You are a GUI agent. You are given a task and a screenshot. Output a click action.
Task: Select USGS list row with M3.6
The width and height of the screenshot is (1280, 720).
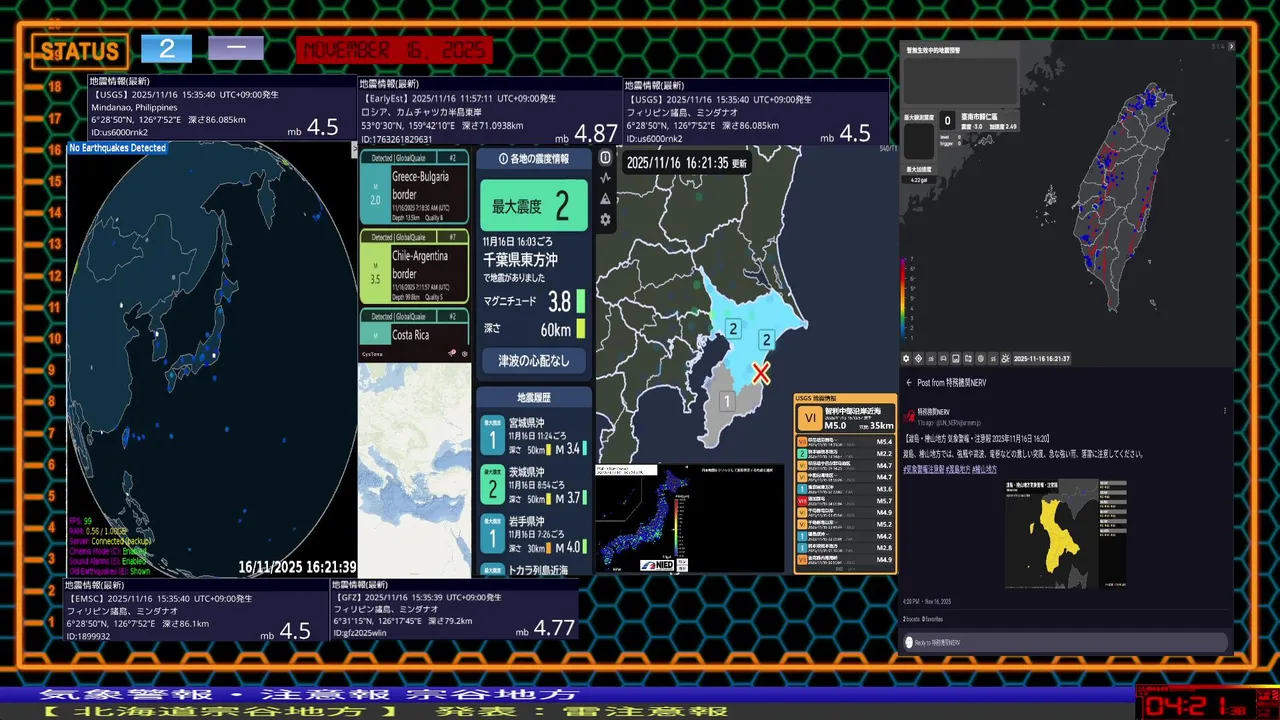pyautogui.click(x=846, y=489)
